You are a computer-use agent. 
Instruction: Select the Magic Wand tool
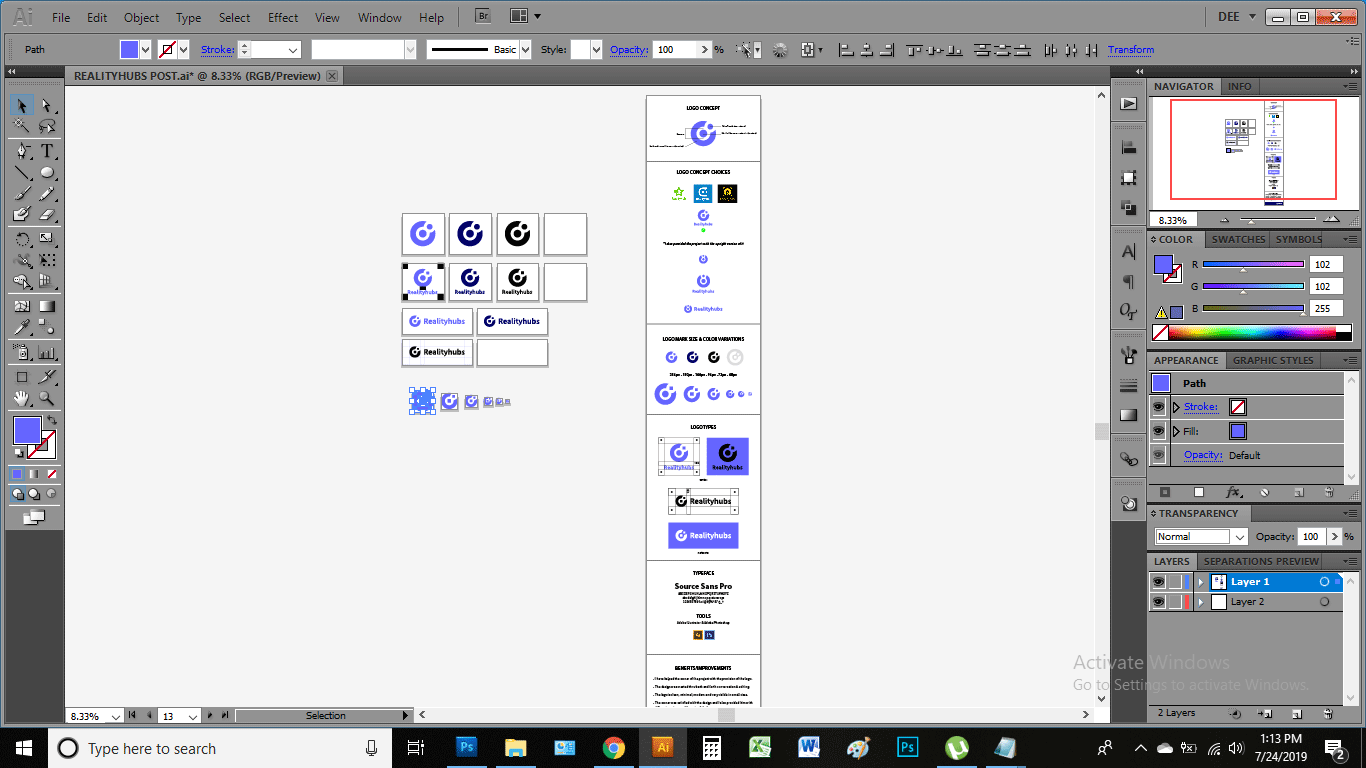coord(22,127)
